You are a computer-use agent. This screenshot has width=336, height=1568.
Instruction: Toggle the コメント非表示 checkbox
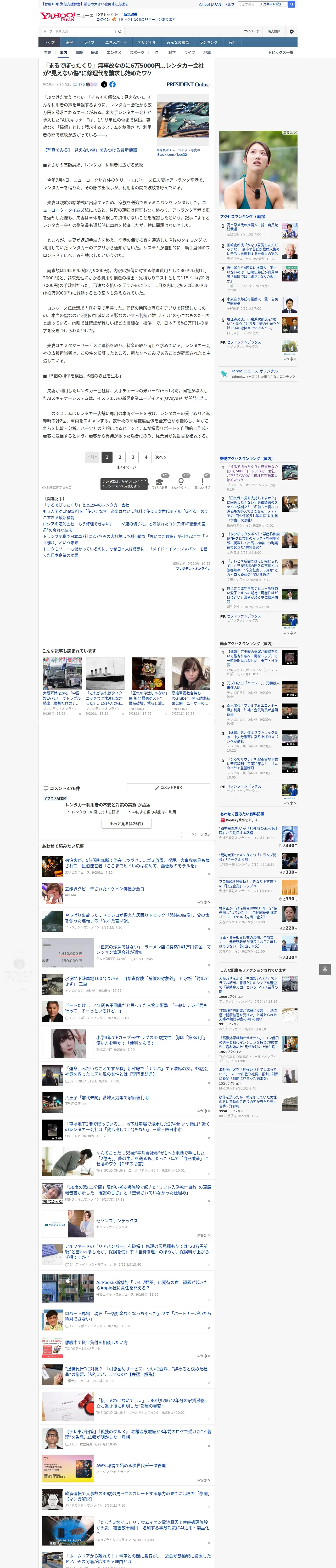coord(183,834)
